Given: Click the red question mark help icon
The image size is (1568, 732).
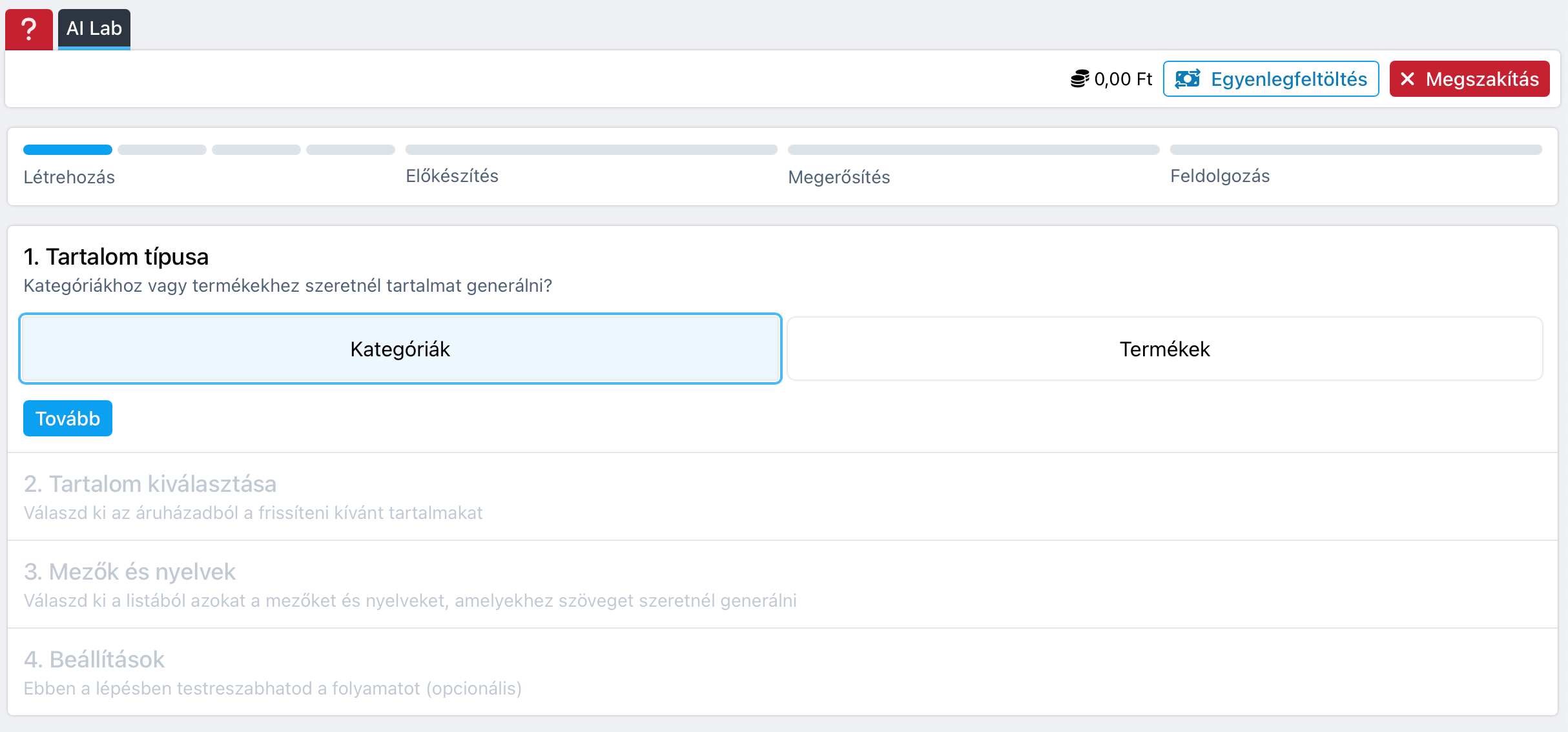Looking at the screenshot, I should (x=29, y=29).
